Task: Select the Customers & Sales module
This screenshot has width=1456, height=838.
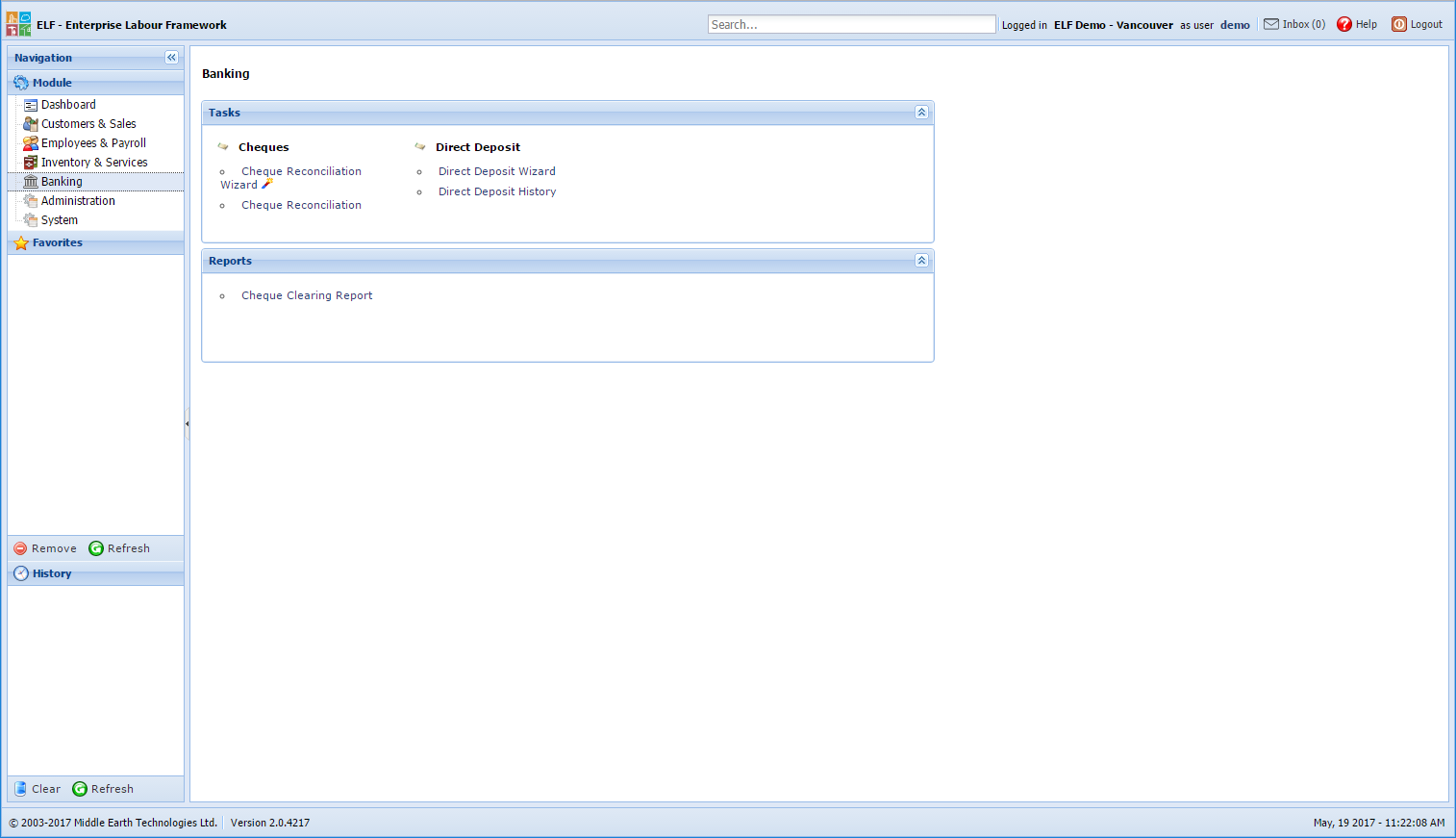Action: (x=88, y=123)
